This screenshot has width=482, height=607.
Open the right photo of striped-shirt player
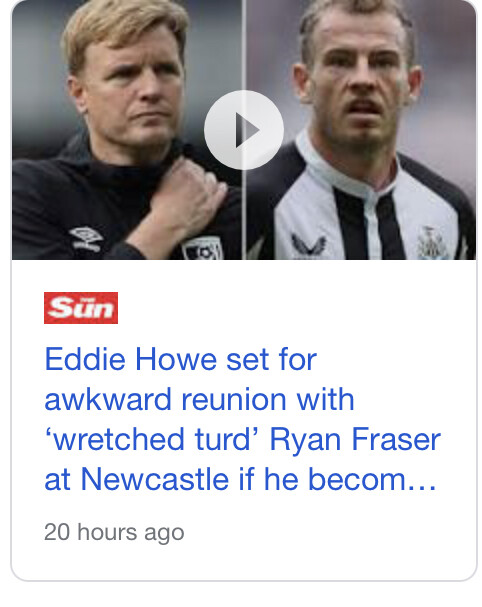pyautogui.click(x=361, y=130)
